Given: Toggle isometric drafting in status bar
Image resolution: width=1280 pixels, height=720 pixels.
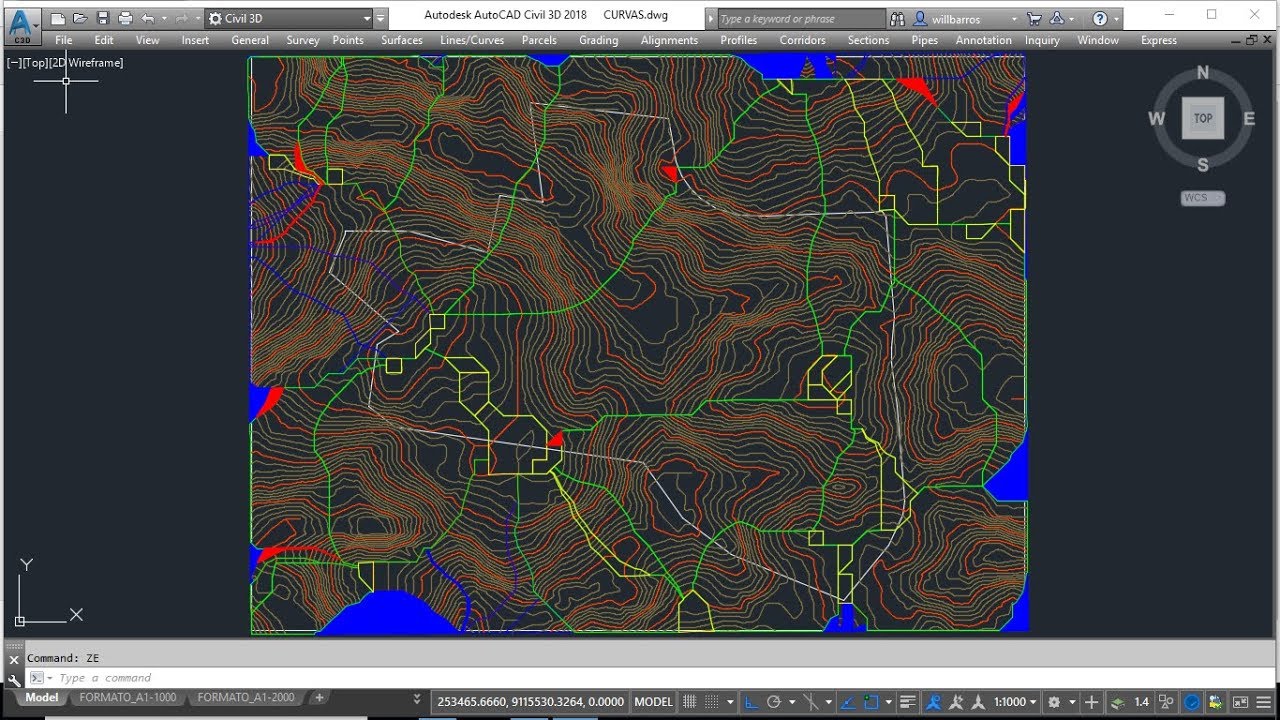Looking at the screenshot, I should coord(811,702).
